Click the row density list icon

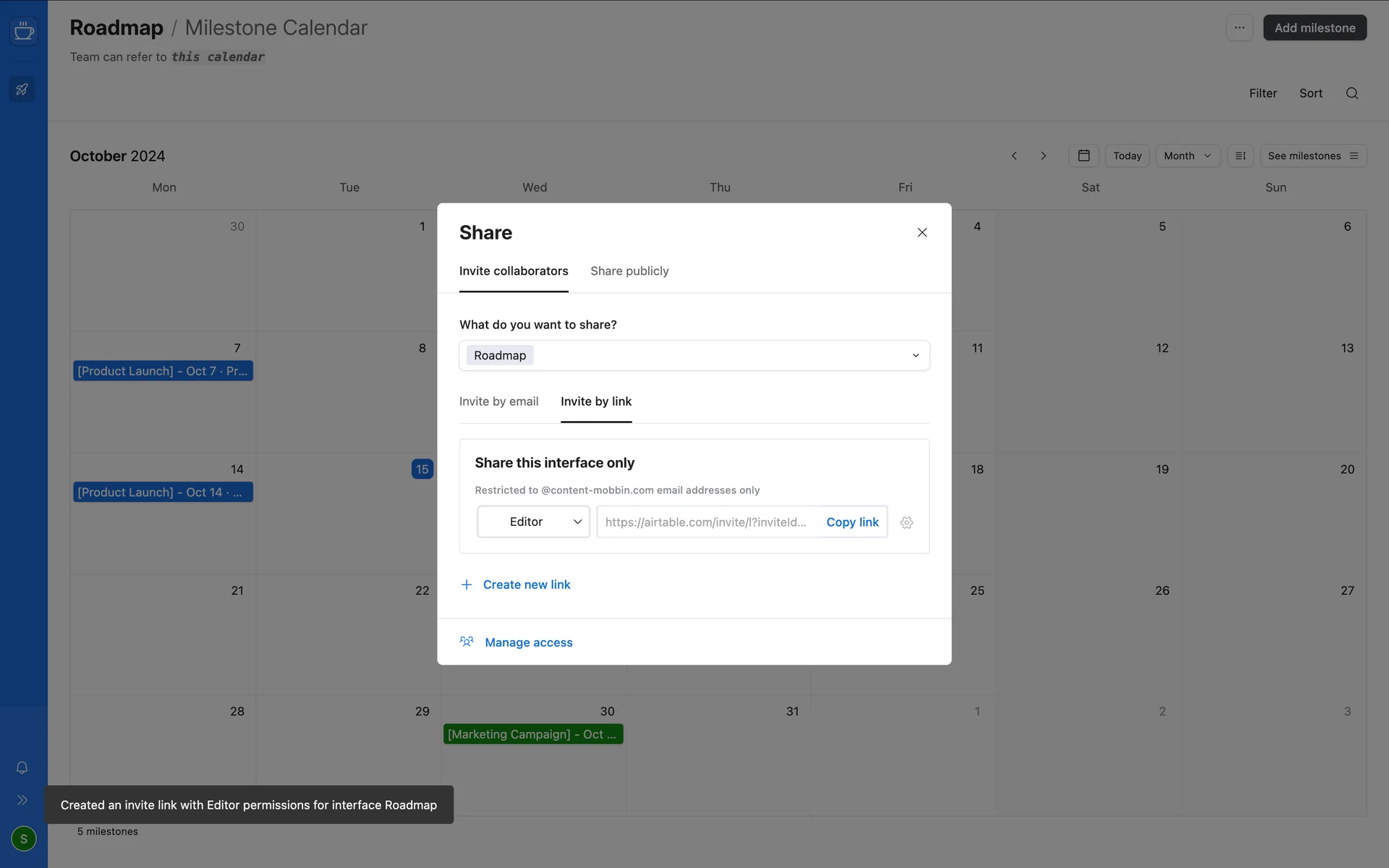(1240, 156)
